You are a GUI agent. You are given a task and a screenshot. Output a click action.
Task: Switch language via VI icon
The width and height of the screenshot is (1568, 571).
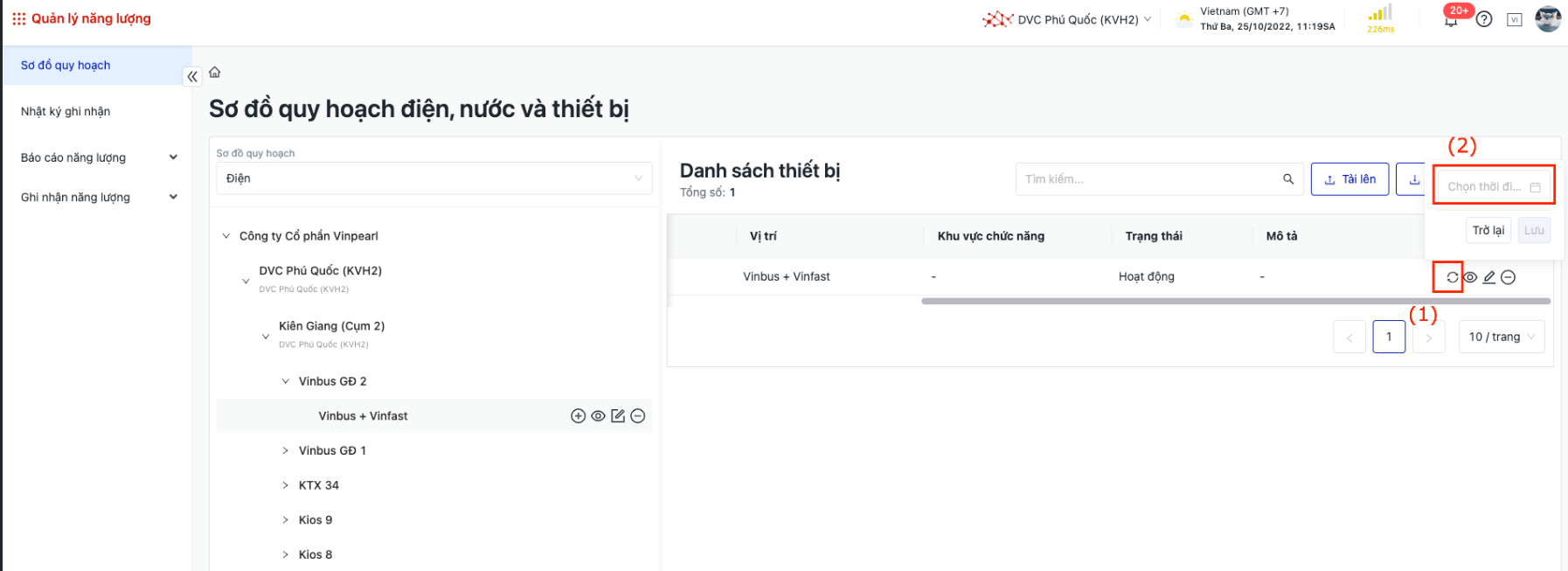[x=1515, y=19]
